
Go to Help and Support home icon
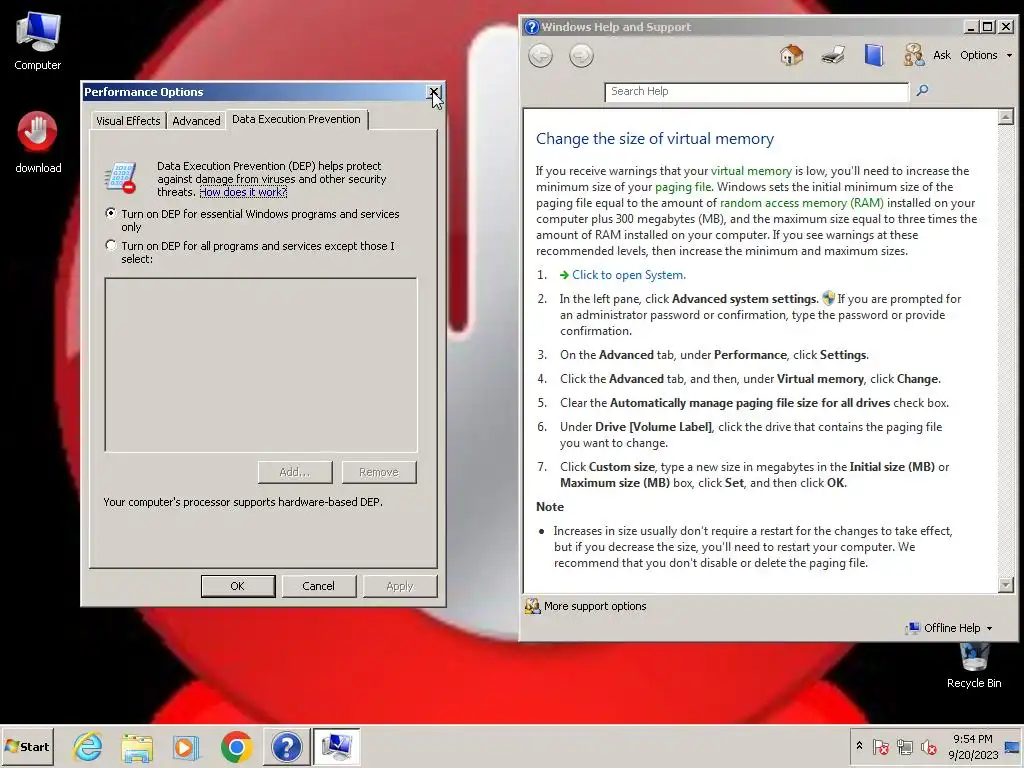792,56
